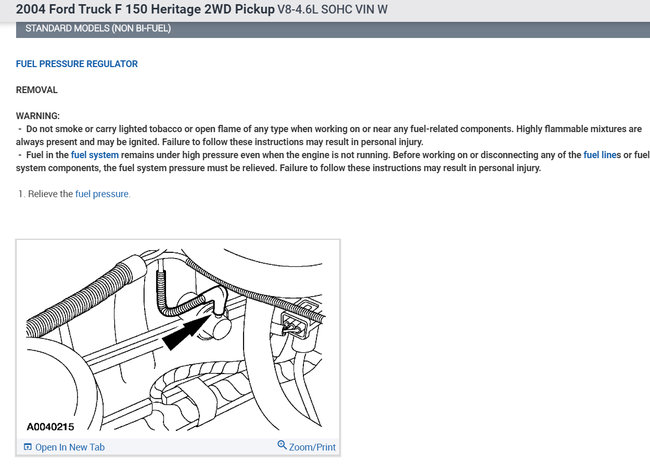Open the 'fuel pressure' link in step 1
Viewport: 650px width, 476px height.
point(102,194)
